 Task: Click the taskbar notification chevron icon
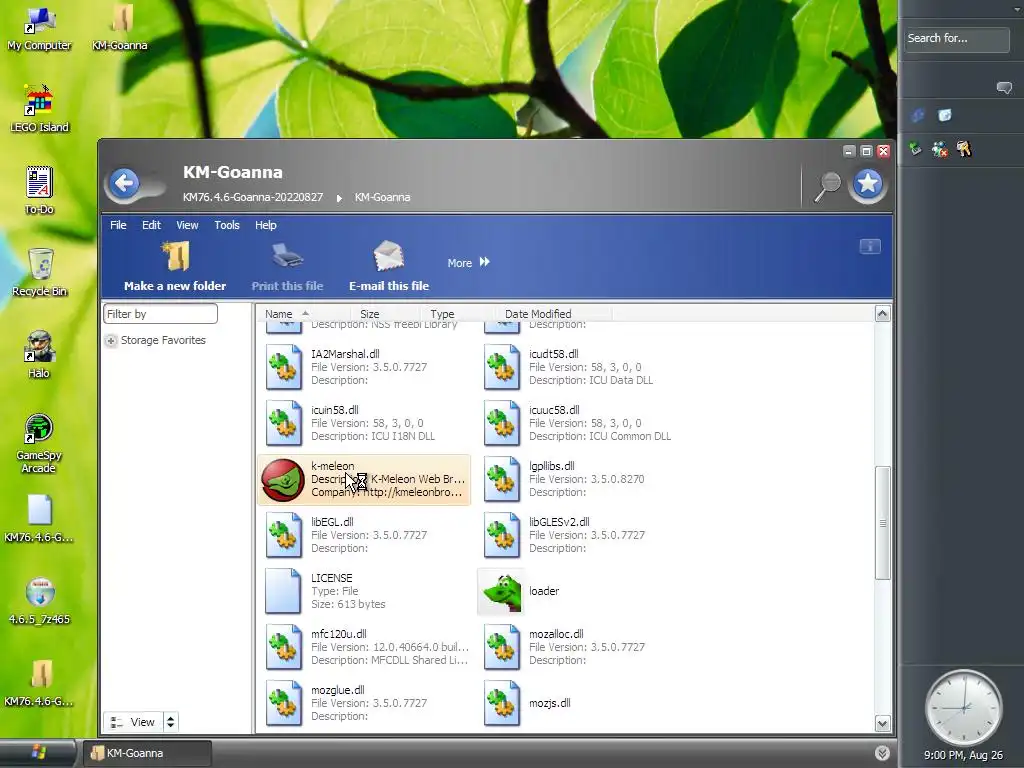coord(882,753)
